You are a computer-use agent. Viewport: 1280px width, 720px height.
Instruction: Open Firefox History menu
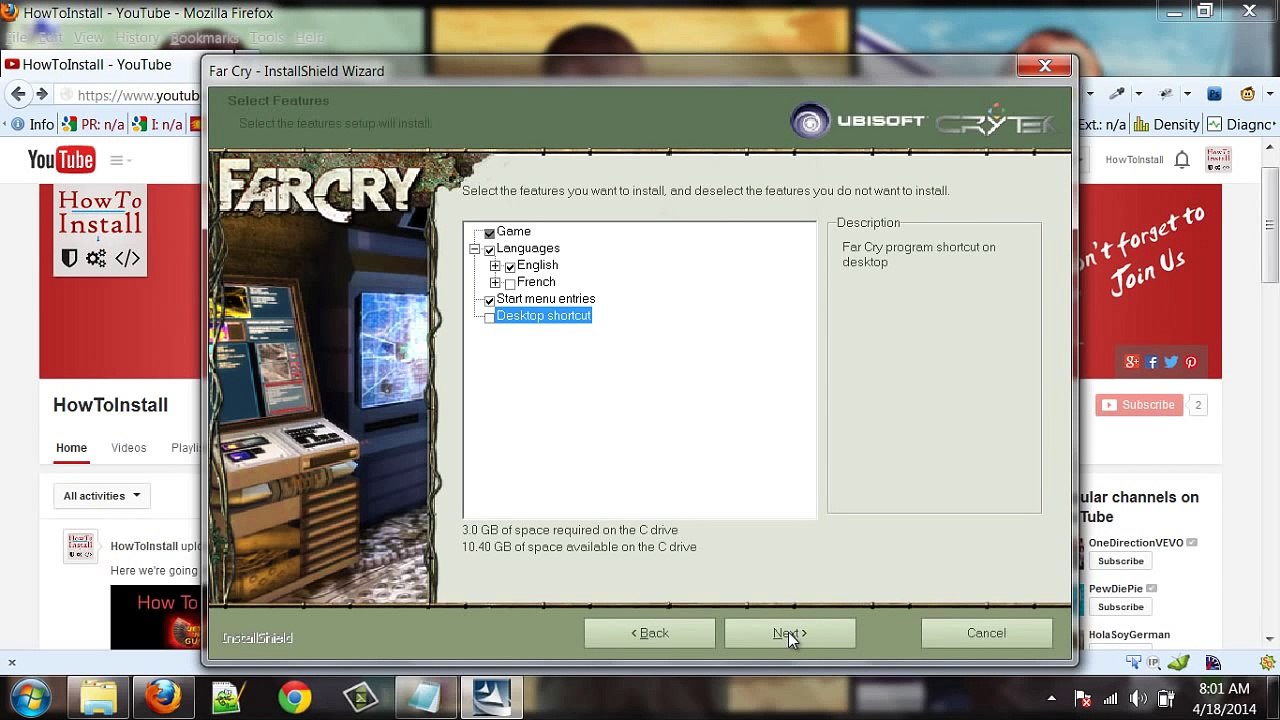[137, 38]
